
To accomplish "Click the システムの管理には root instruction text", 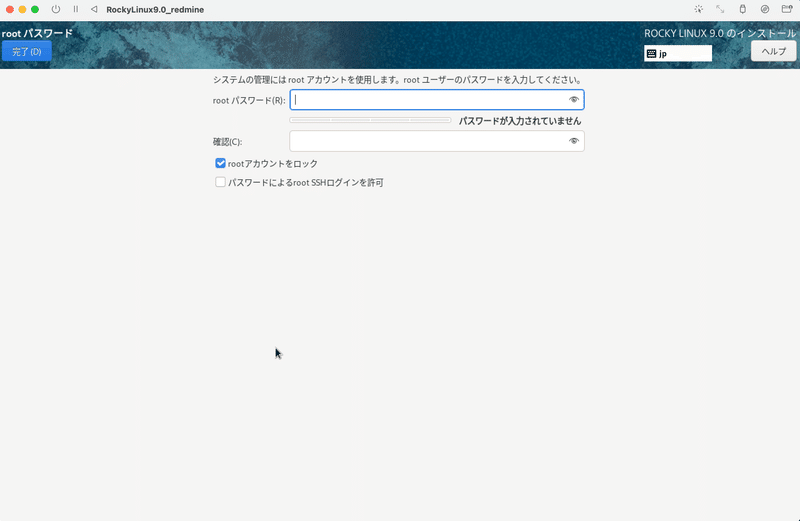I will [x=397, y=80].
